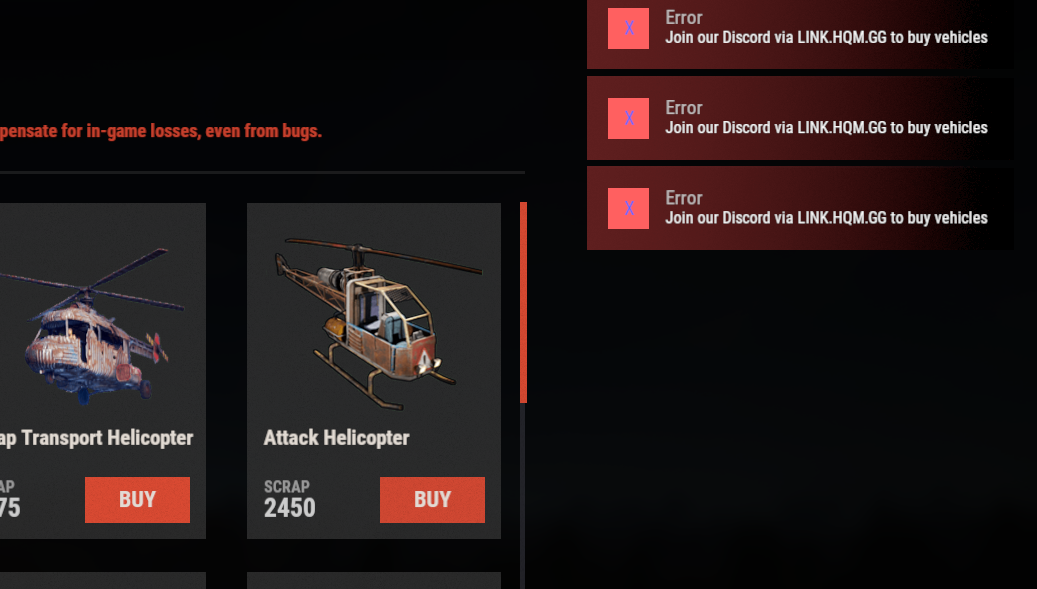Click the SCRAP label above 2450
Viewport: 1037px width, 589px height.
[286, 487]
